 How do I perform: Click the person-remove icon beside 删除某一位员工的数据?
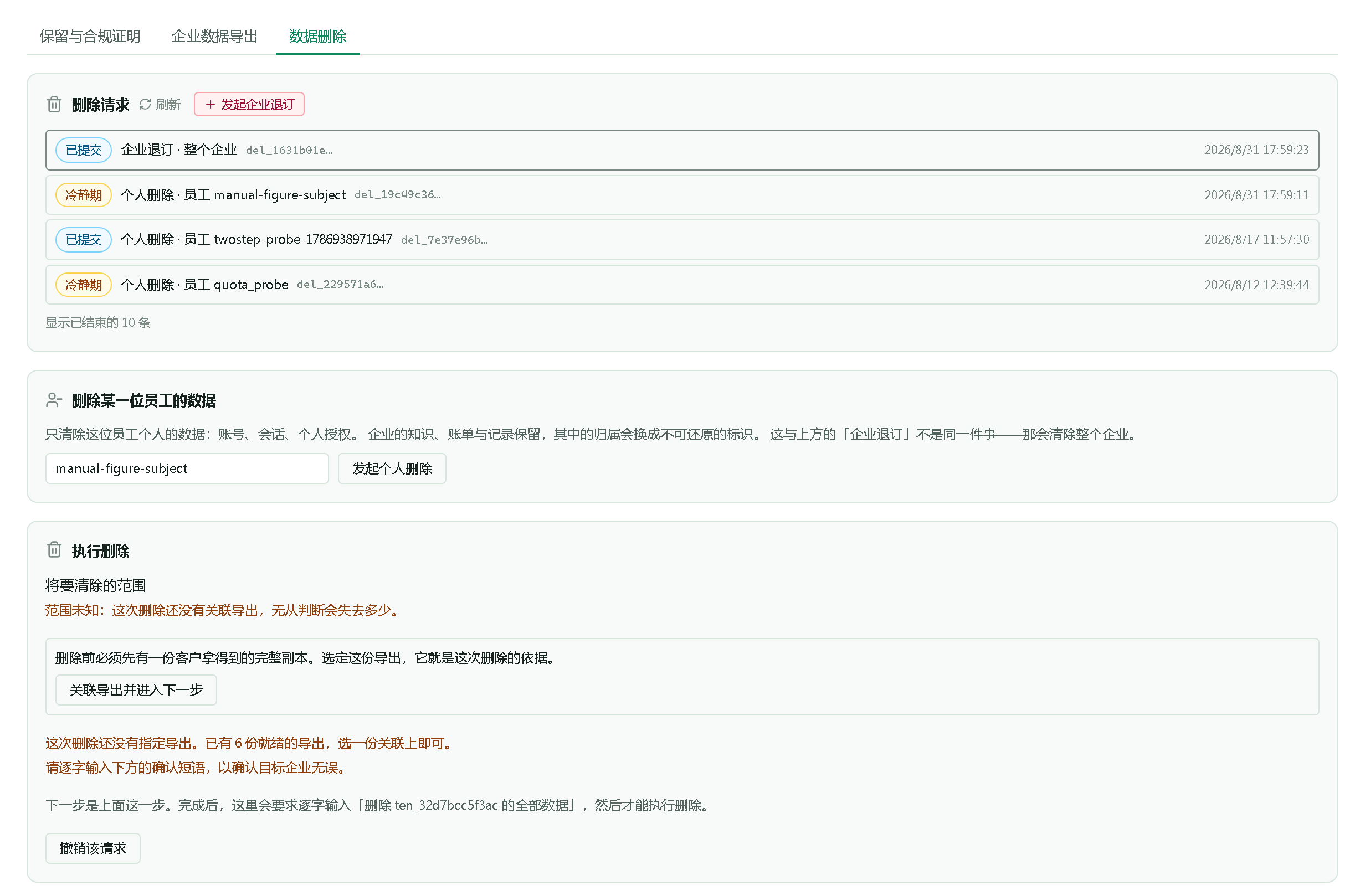(x=54, y=400)
